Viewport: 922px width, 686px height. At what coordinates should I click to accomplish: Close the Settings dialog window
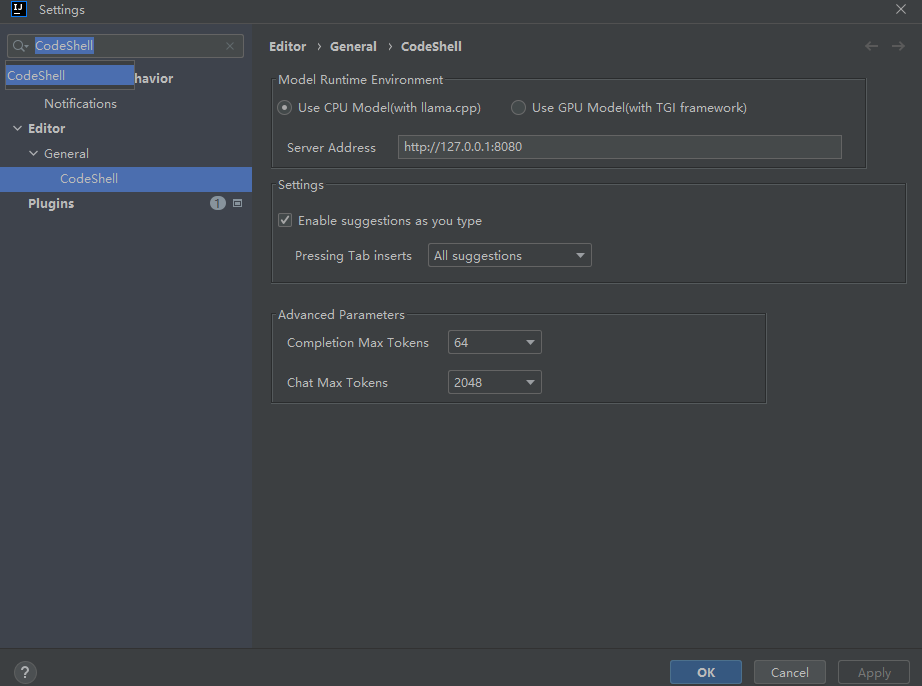coord(901,9)
